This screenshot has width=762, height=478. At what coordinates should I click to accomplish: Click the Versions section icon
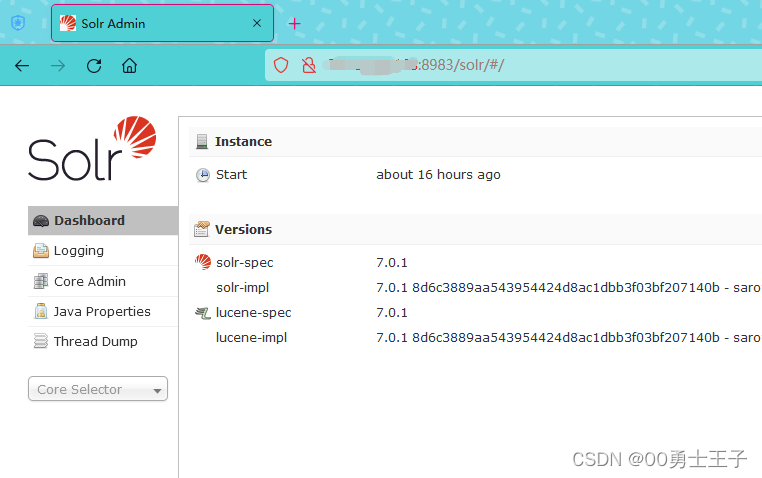coord(202,229)
